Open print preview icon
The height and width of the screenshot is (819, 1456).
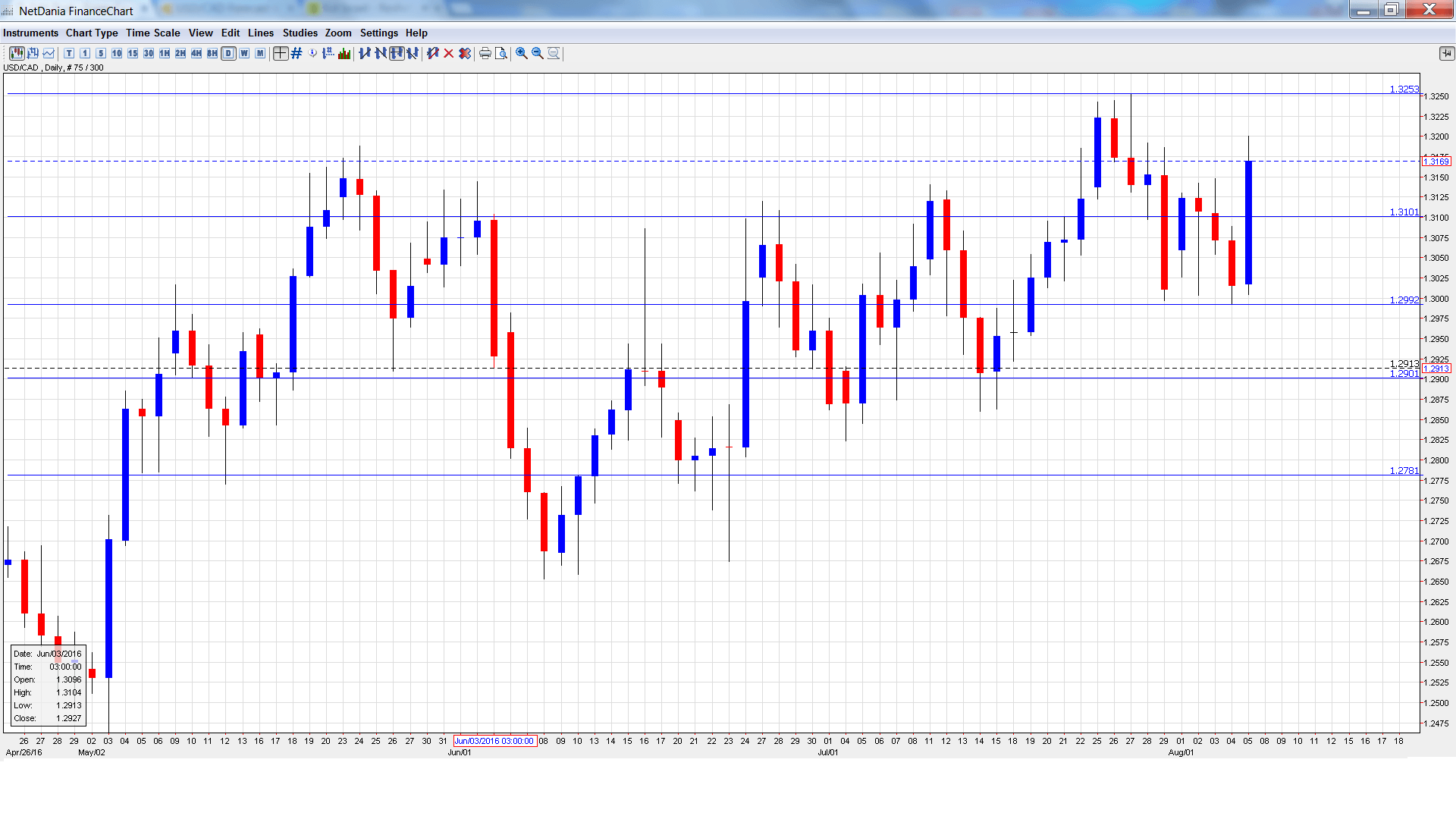pos(501,53)
